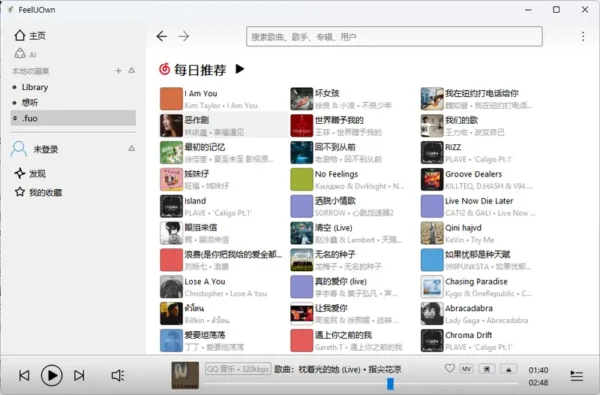600x395 pixels.
Task: Play 如果忧郁是种天赋
Action: (x=484, y=260)
